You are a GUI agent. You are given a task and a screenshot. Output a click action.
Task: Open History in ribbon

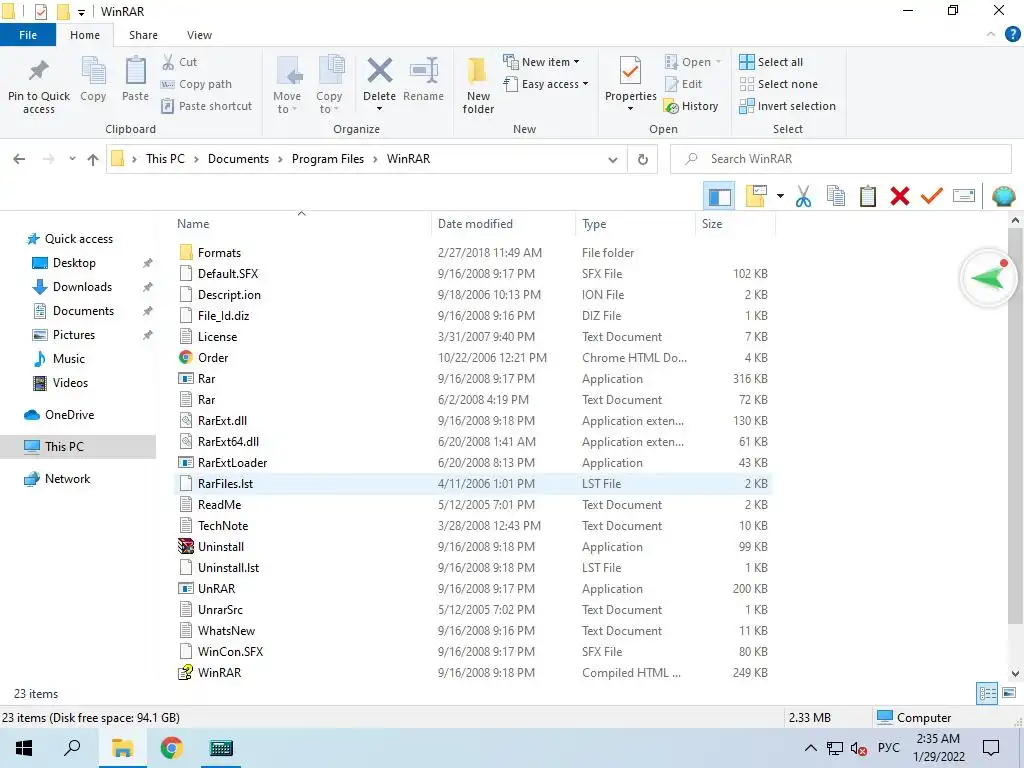tap(691, 106)
